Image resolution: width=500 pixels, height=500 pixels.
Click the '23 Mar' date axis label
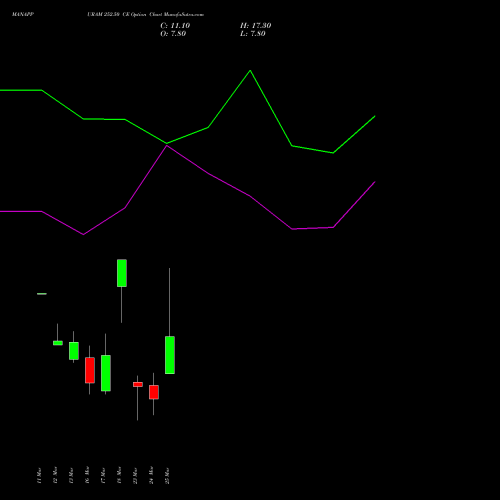coord(135,475)
